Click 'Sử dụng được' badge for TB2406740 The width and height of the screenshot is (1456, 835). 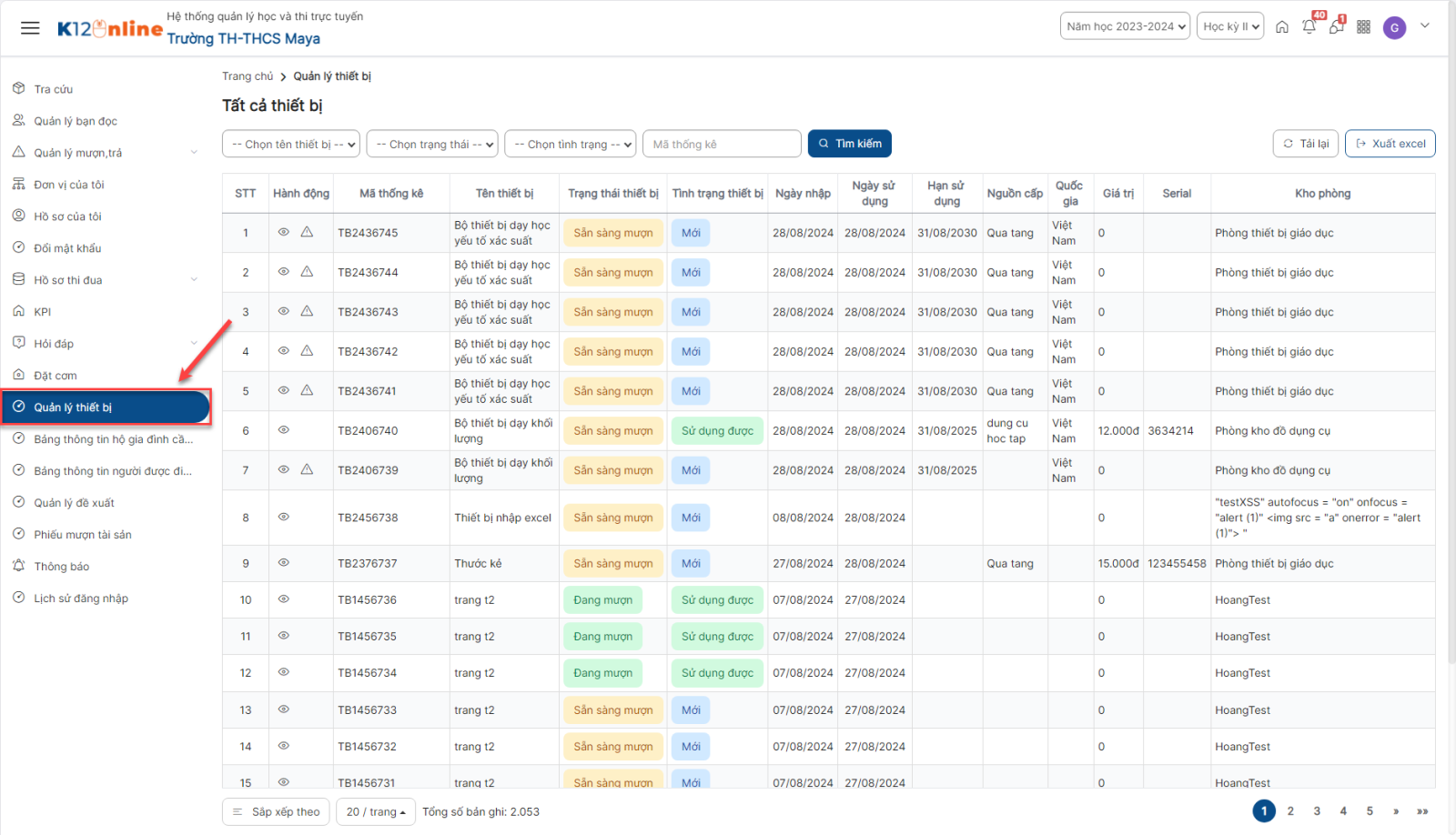pyautogui.click(x=718, y=430)
